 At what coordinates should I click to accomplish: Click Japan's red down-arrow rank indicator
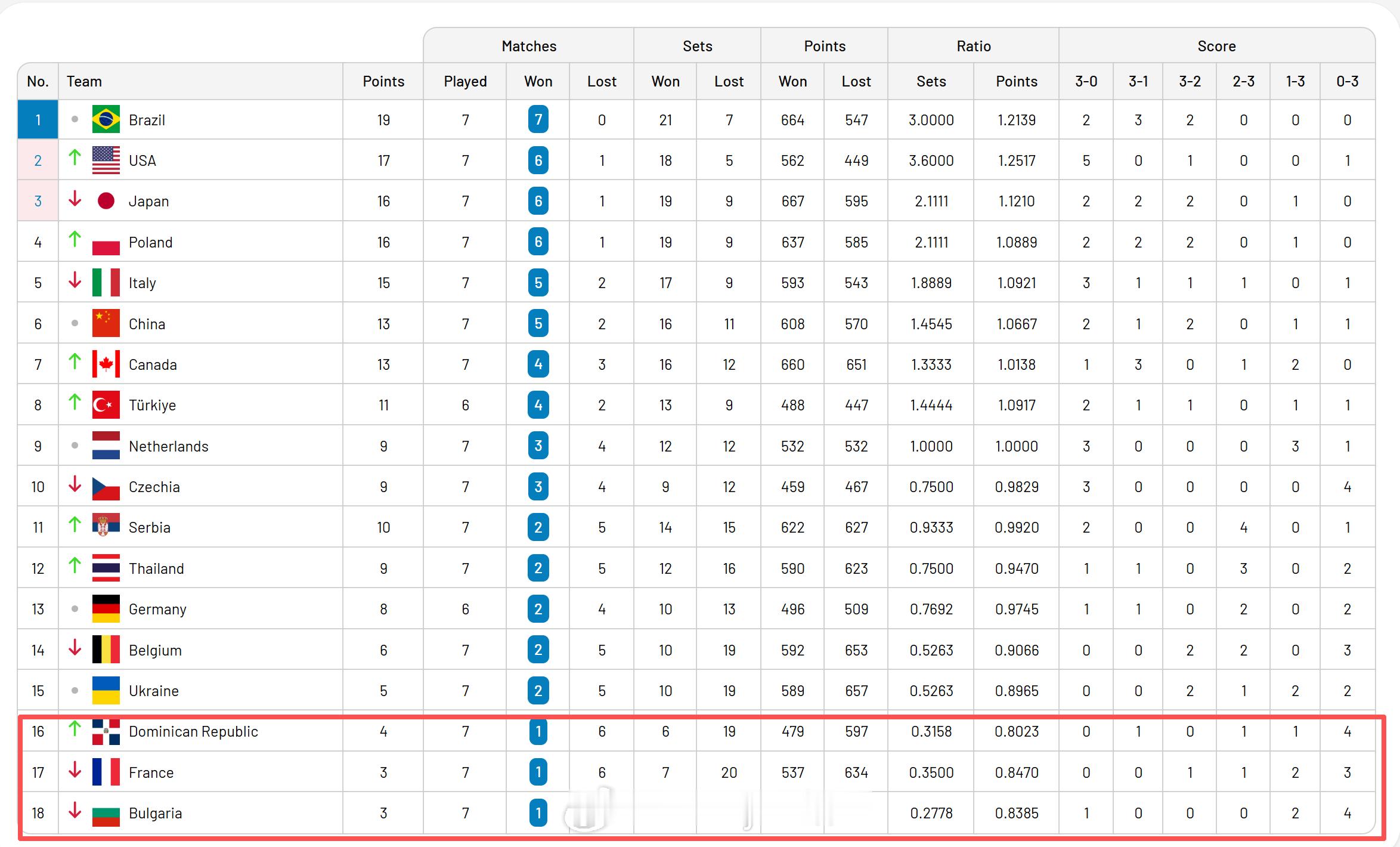pos(75,199)
